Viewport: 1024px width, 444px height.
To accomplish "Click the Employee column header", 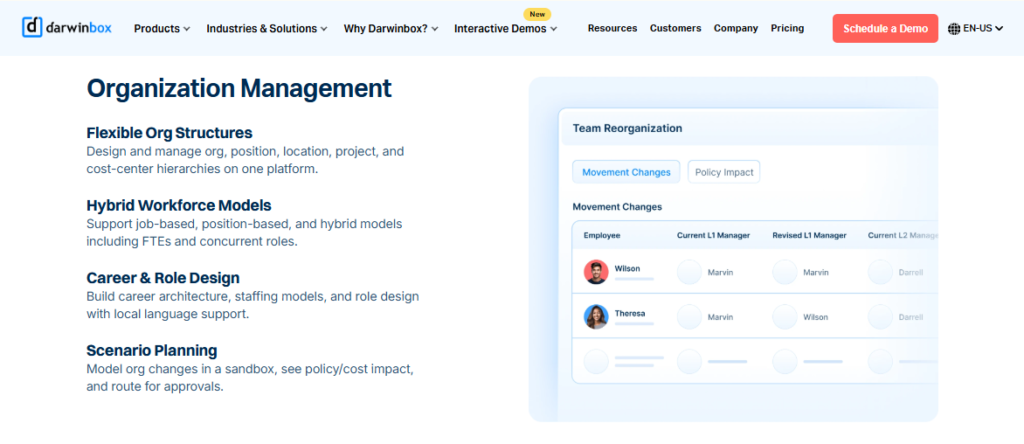I will pyautogui.click(x=602, y=235).
